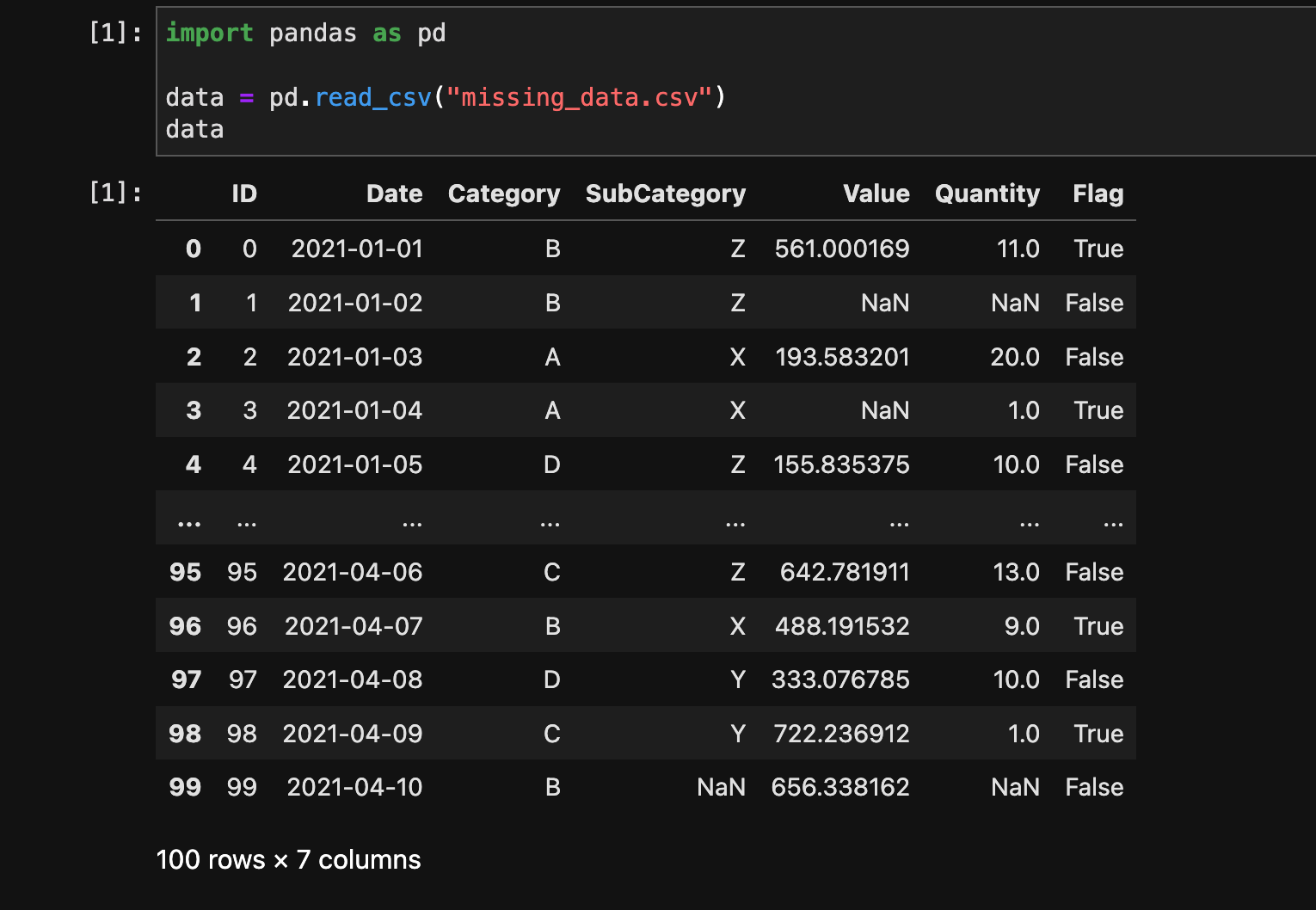Click the date cell 2021-01-05
Screen dimensions: 1316x910
[x=355, y=464]
